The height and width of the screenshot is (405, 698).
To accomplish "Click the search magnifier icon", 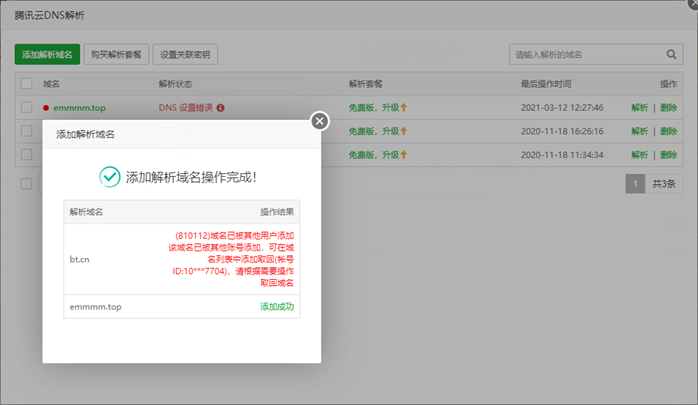I will point(671,54).
